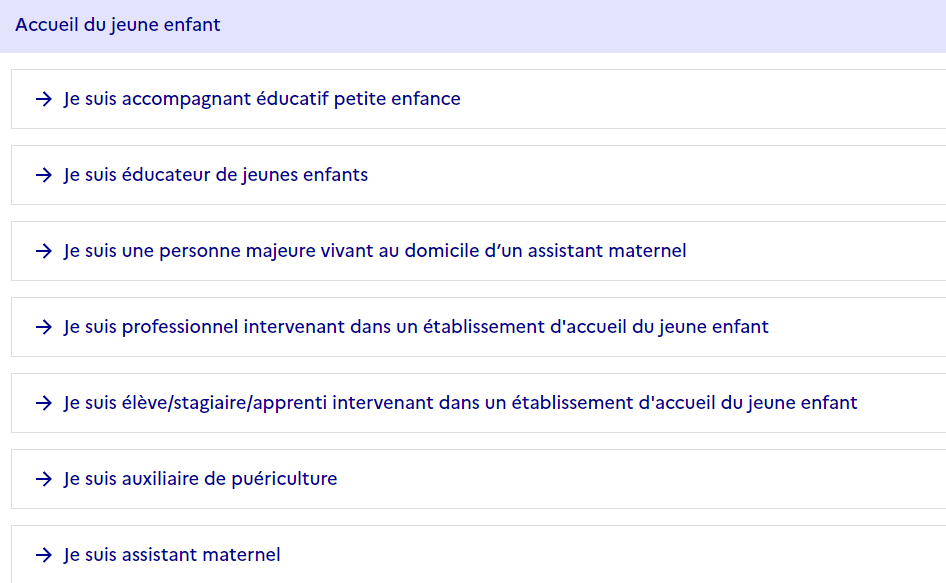
Task: Click blank space in personne majeure card
Action: tap(814, 251)
